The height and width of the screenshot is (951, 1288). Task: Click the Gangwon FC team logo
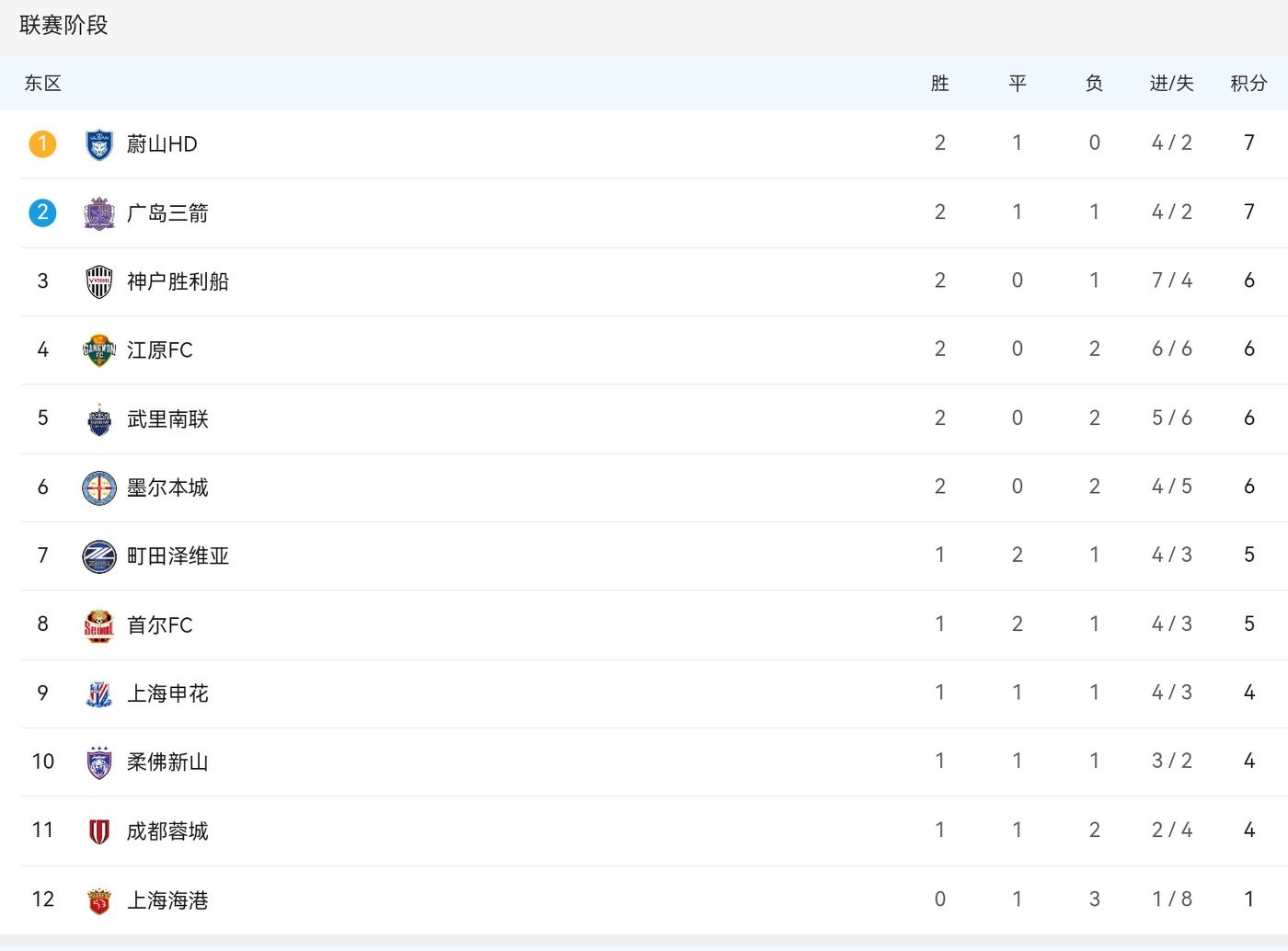(98, 350)
